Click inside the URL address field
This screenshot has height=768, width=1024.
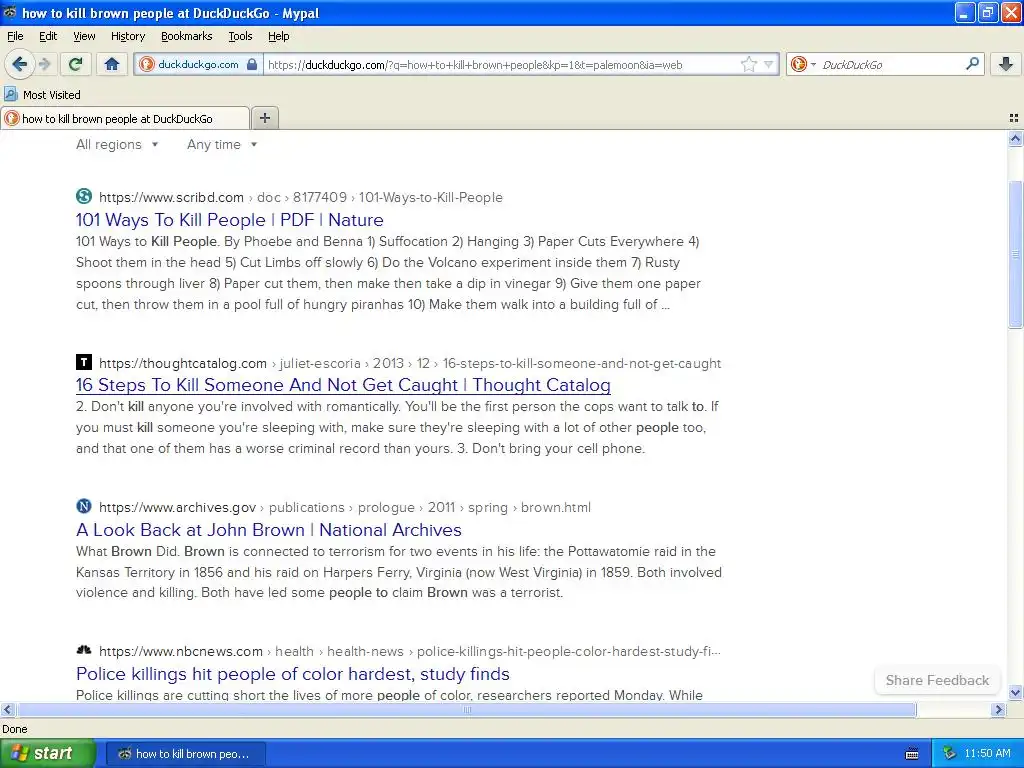coord(500,65)
